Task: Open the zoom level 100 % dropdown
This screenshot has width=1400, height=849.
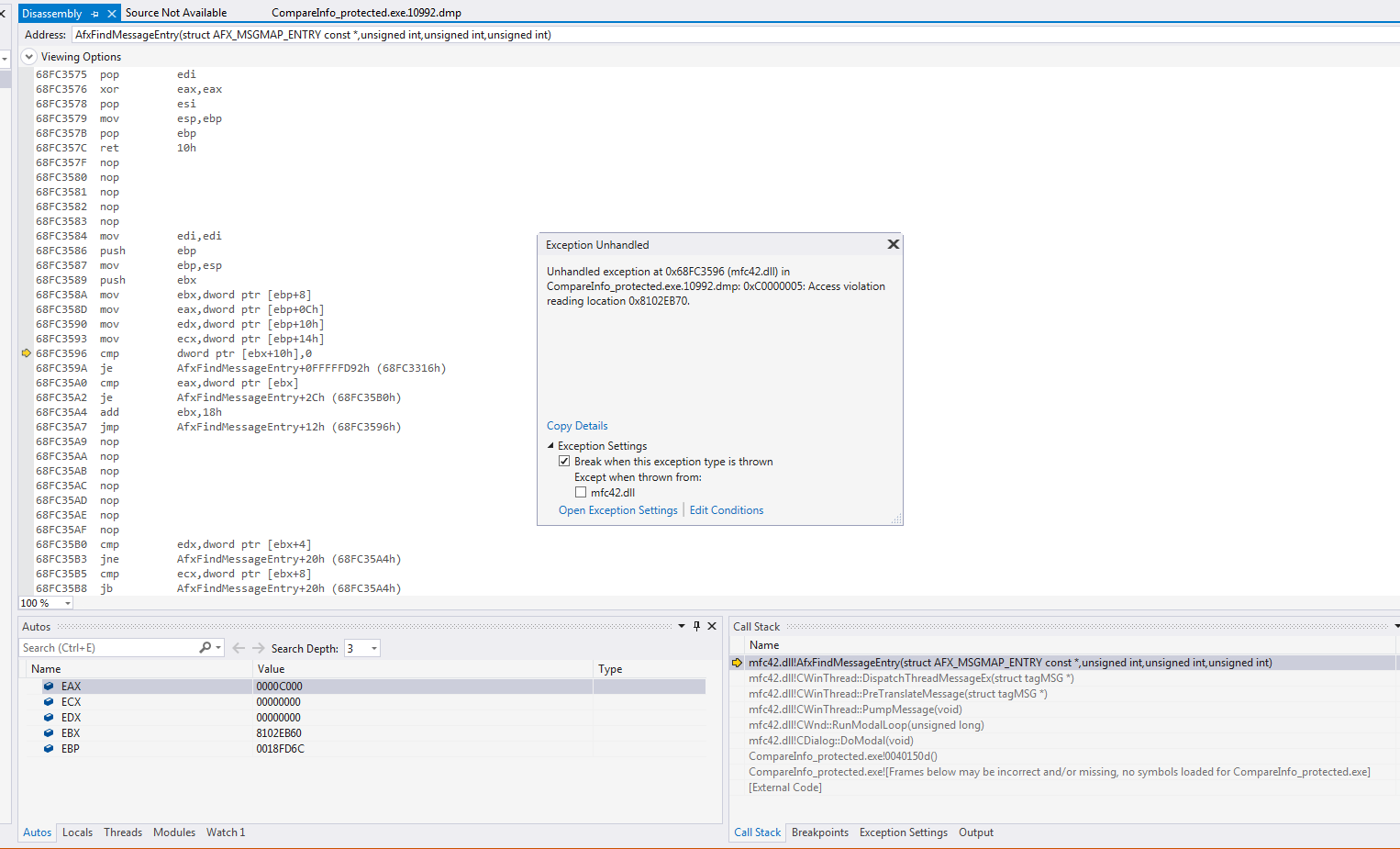Action: [67, 604]
